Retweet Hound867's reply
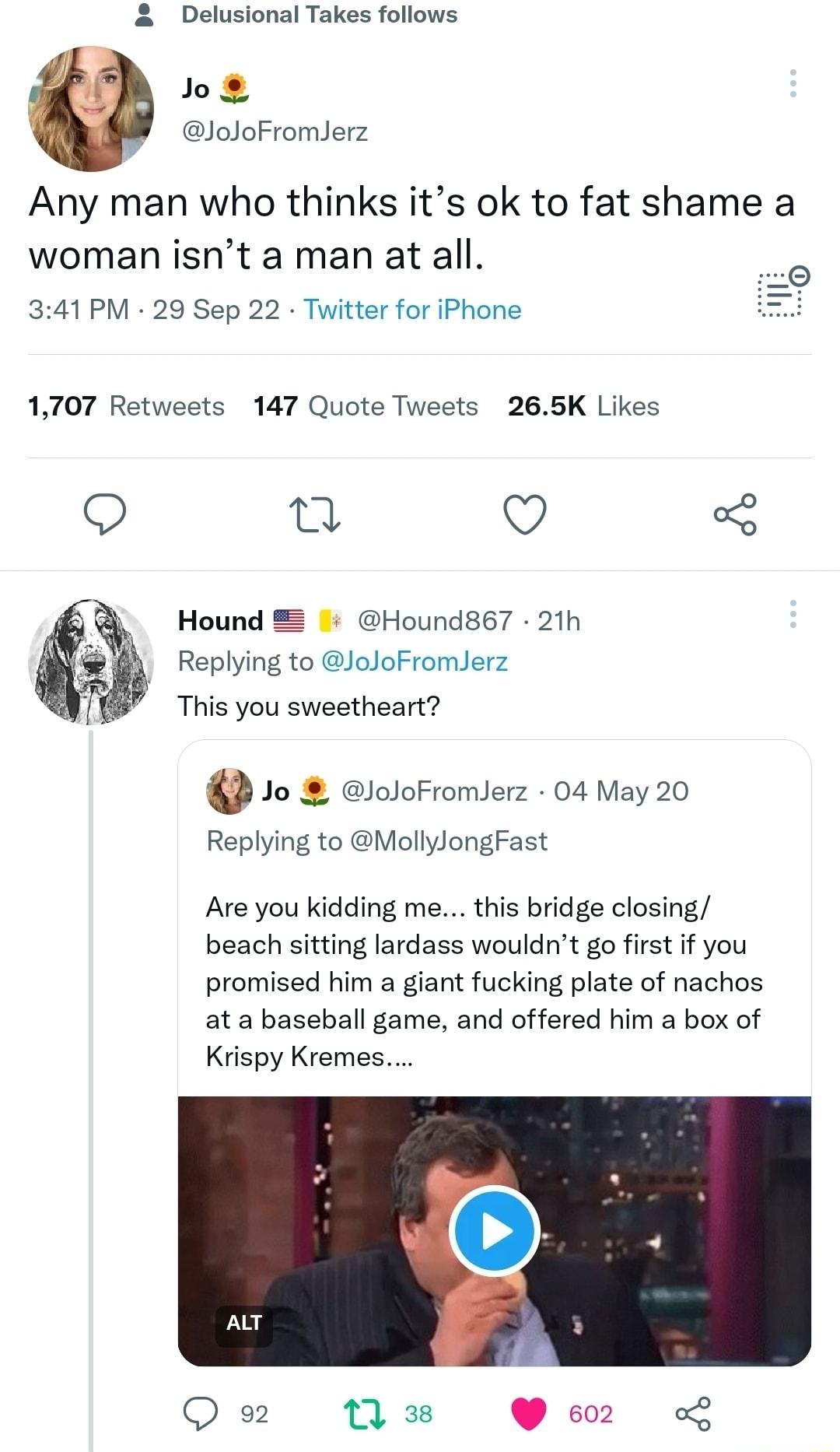The height and width of the screenshot is (1452, 840). click(366, 1415)
